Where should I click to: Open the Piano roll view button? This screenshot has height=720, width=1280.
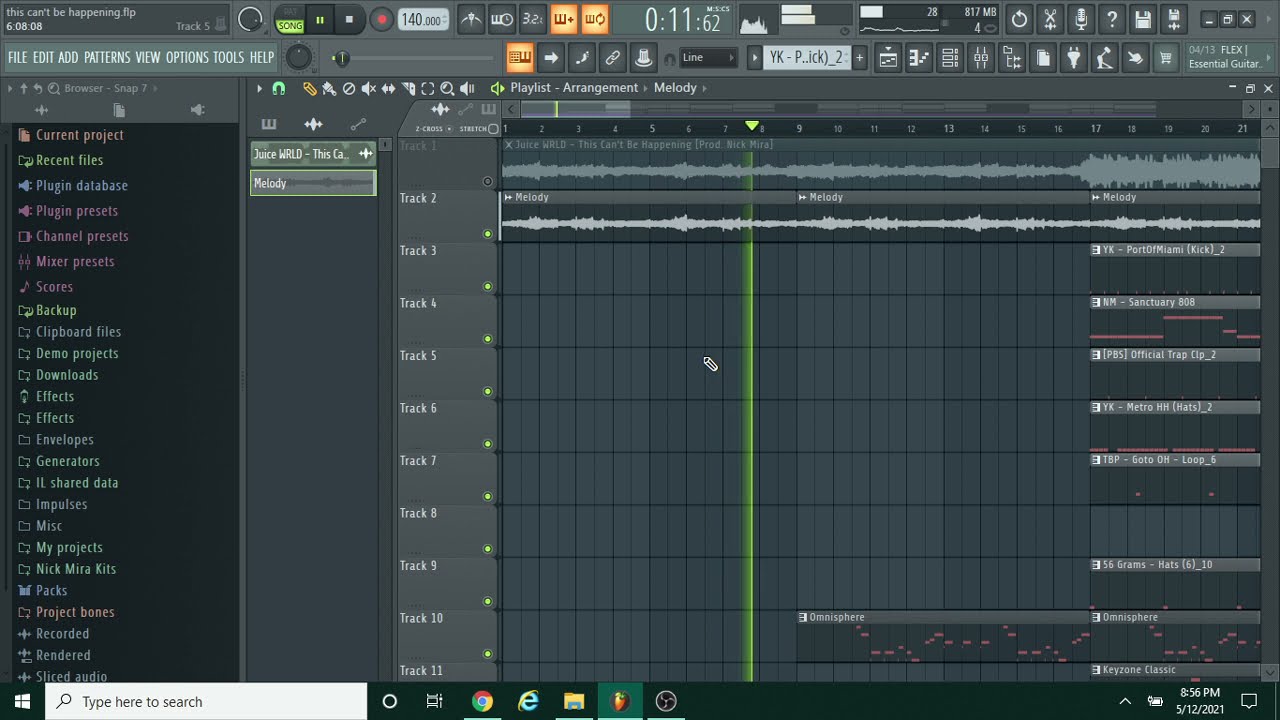coord(919,58)
